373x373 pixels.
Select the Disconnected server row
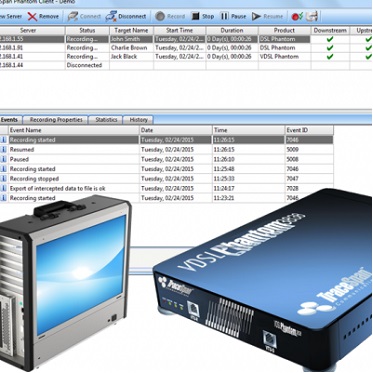(167, 65)
